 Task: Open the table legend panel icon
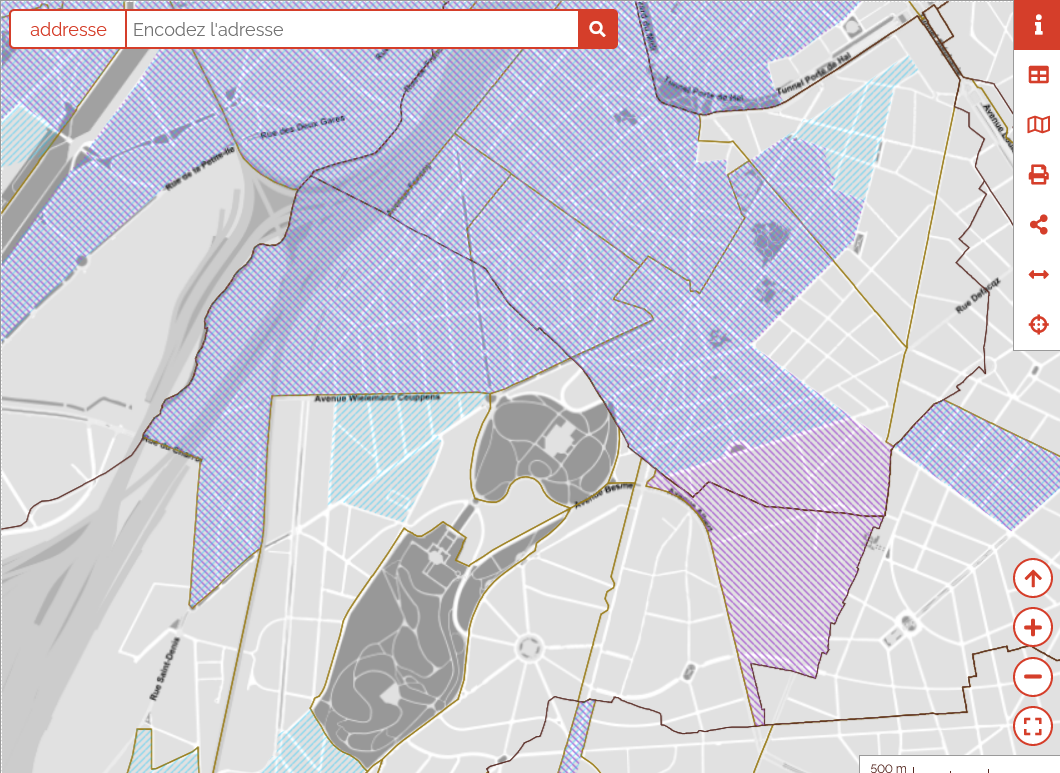pyautogui.click(x=1038, y=75)
